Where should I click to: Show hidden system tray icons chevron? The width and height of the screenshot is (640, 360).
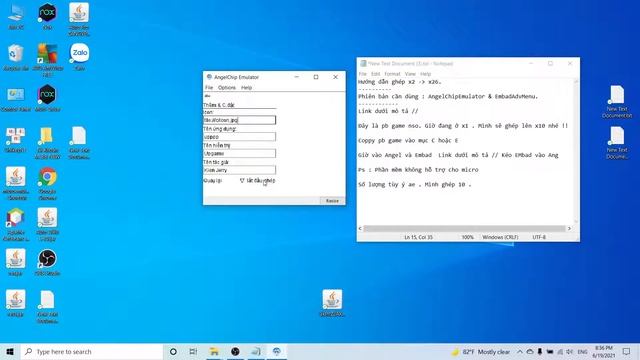(520, 351)
